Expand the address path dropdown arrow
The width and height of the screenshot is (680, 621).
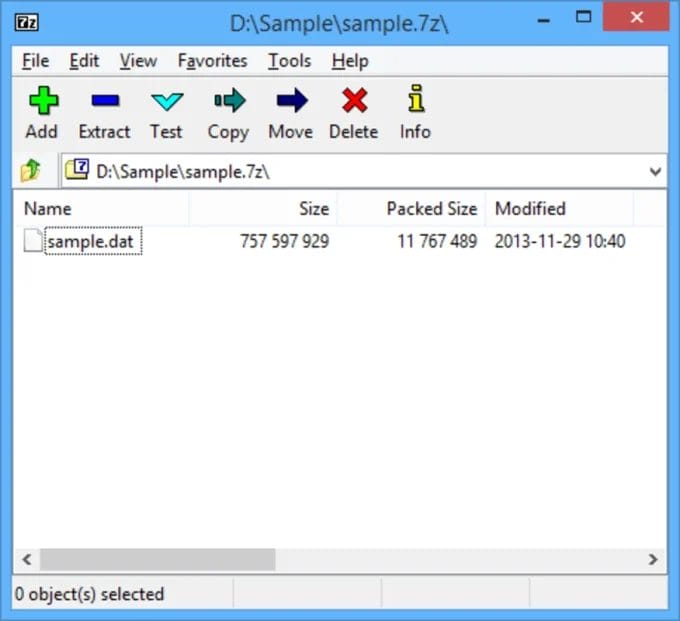coord(655,171)
